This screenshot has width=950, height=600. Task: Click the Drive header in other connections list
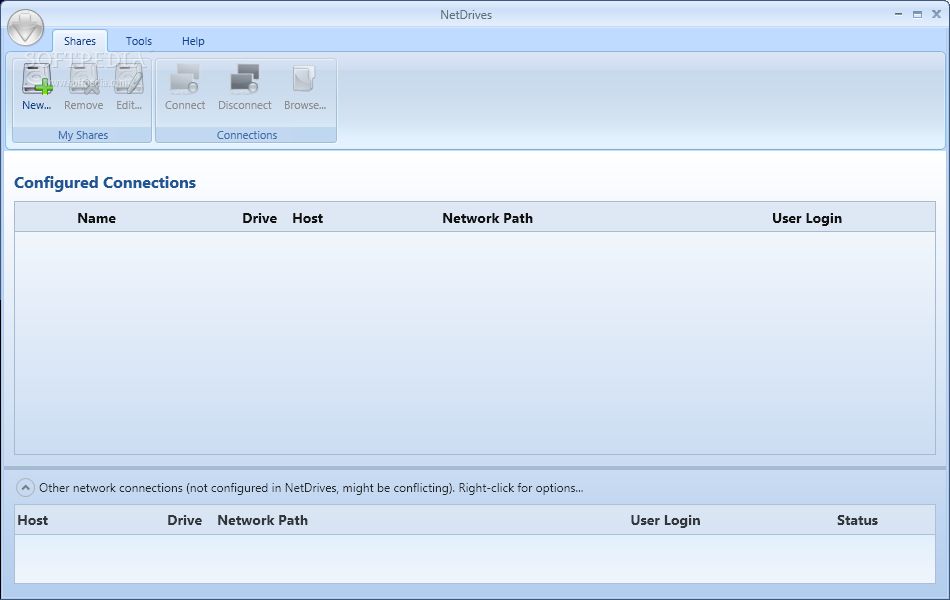pyautogui.click(x=185, y=520)
